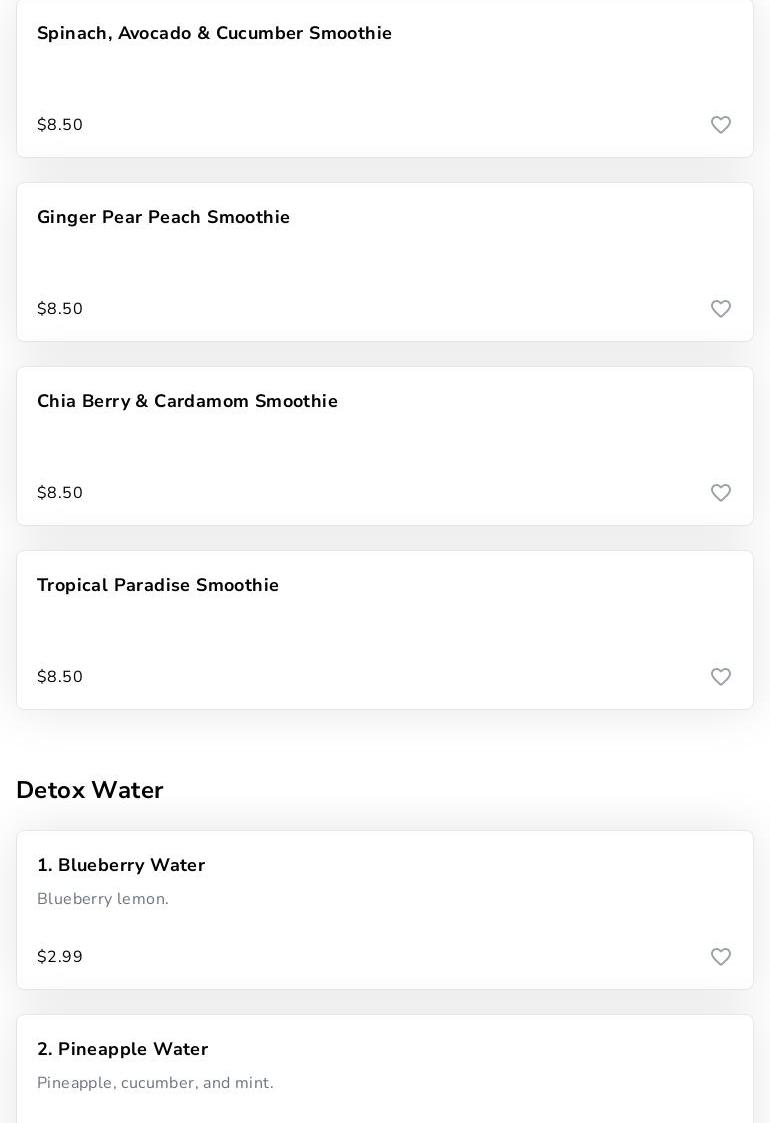The height and width of the screenshot is (1123, 770).
Task: Favorite the Spinach, Avocado & Cucumber Smoothie
Action: [x=721, y=125]
